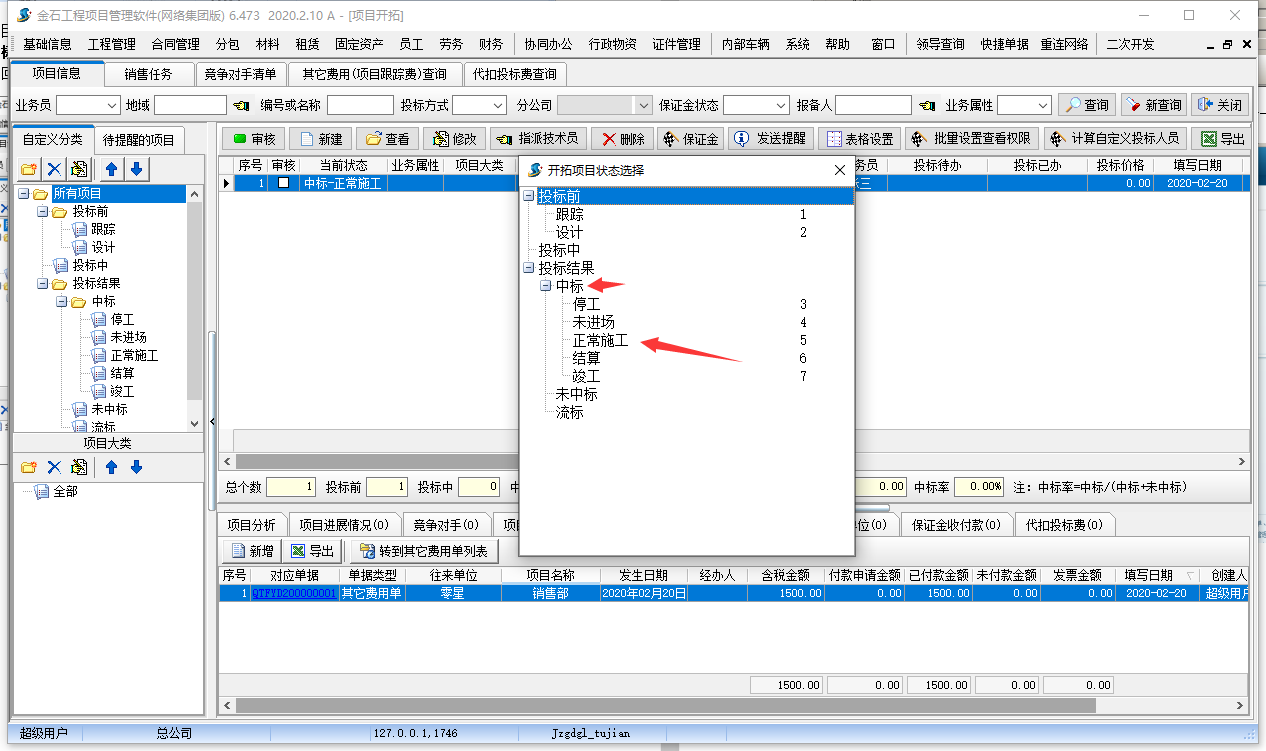The width and height of the screenshot is (1266, 751).
Task: Collapse the 中标 node in status dialog
Action: [x=546, y=286]
